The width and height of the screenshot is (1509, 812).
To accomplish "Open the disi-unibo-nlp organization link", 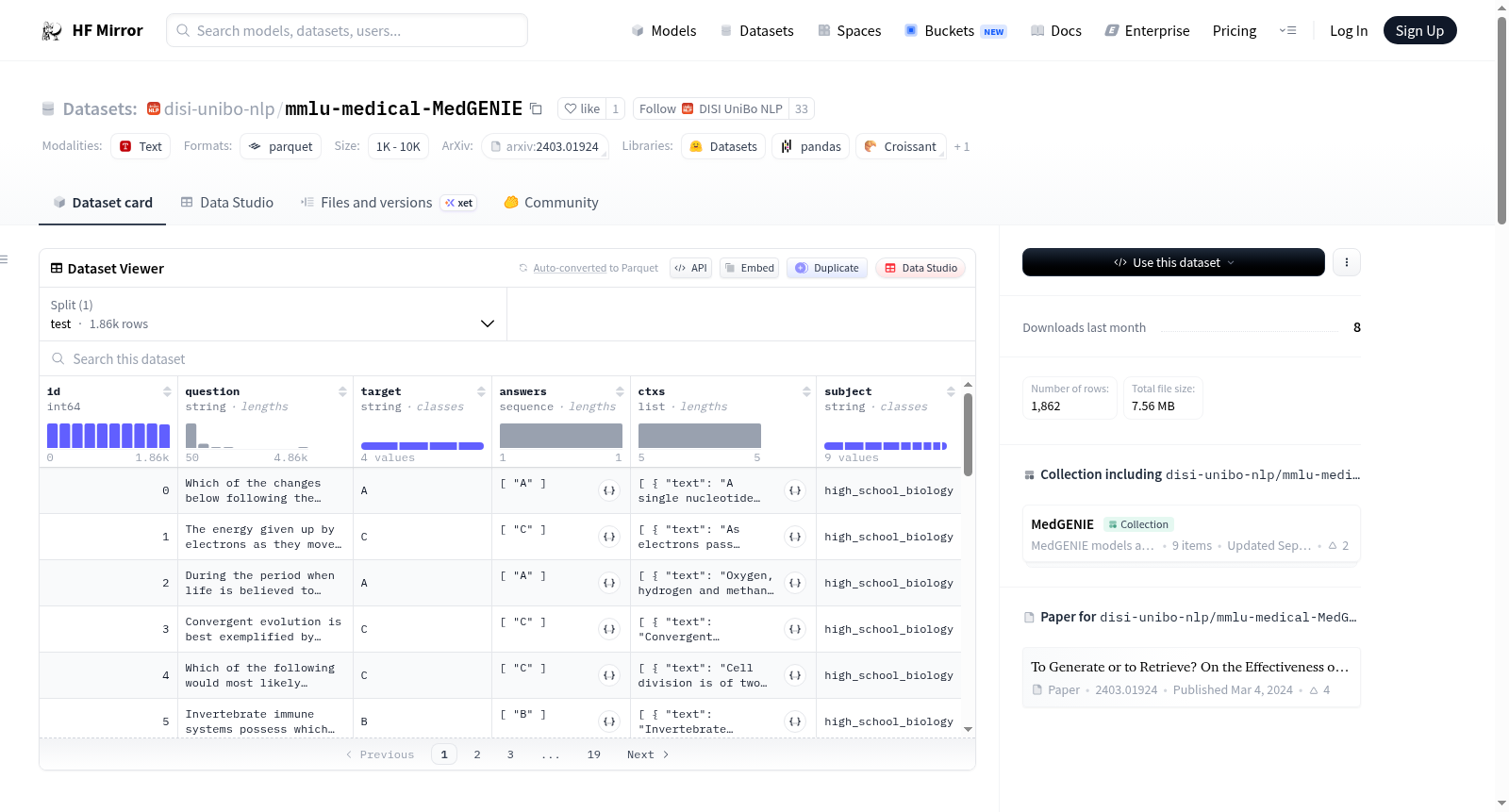I will (x=219, y=109).
